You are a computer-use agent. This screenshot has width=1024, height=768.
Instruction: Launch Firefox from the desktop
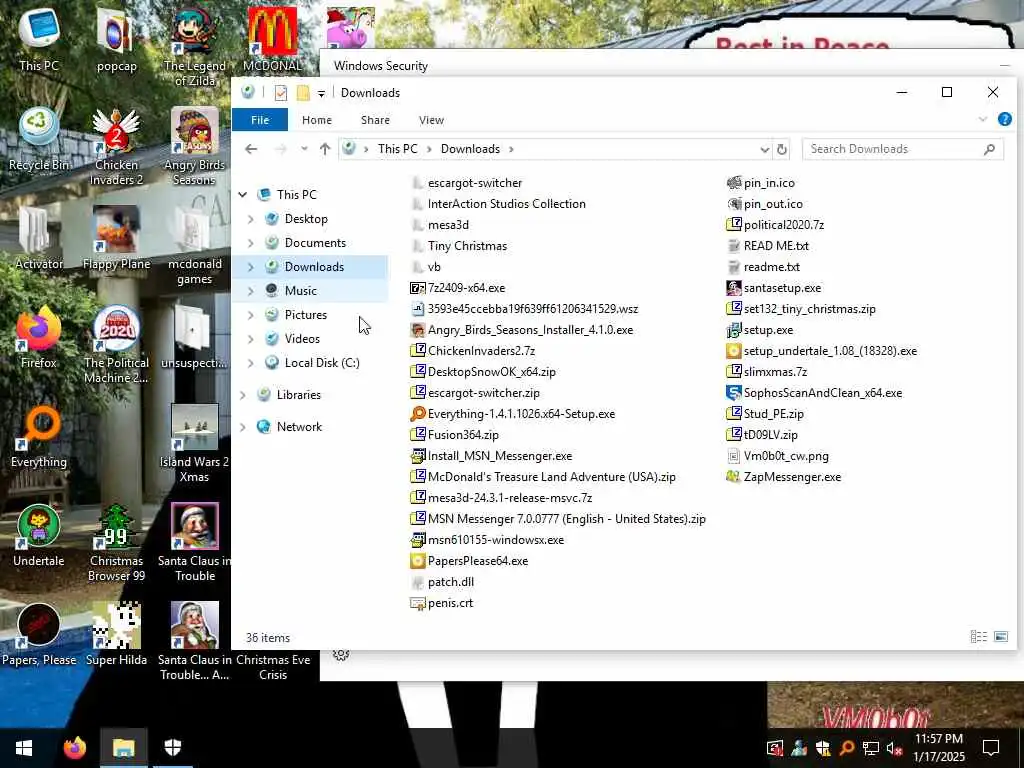pyautogui.click(x=39, y=337)
